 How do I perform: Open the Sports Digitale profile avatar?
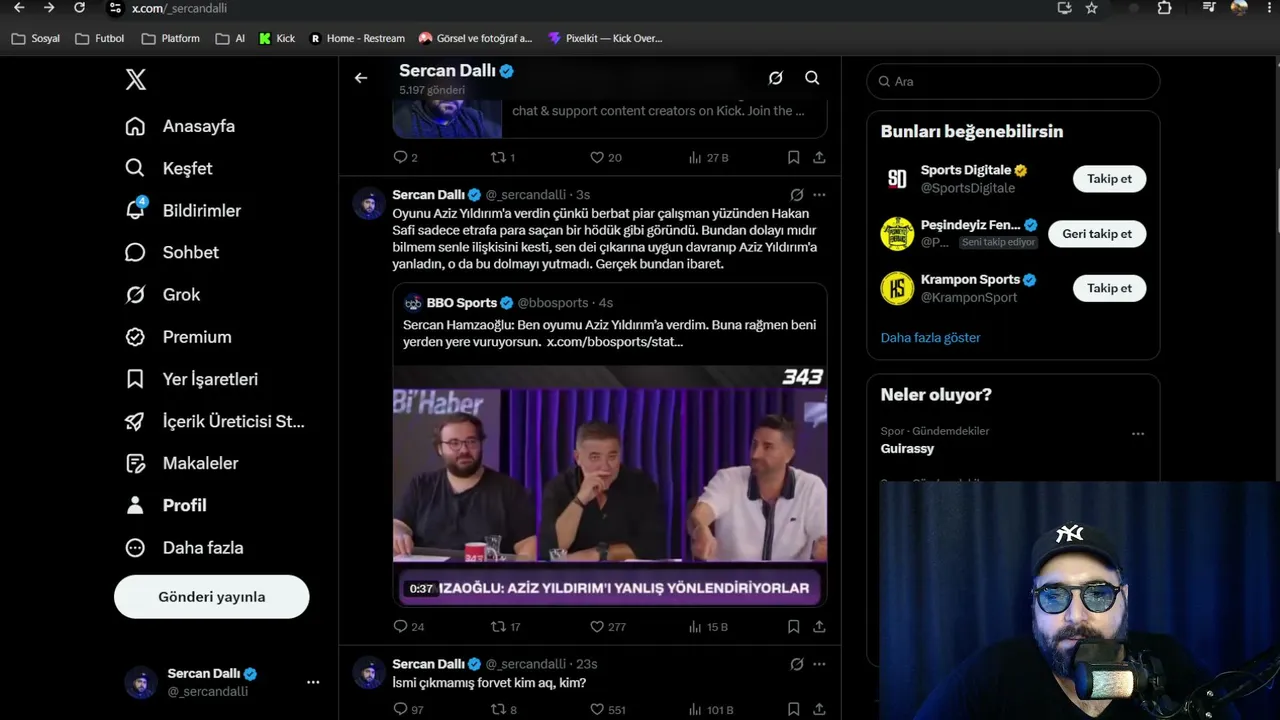click(897, 179)
